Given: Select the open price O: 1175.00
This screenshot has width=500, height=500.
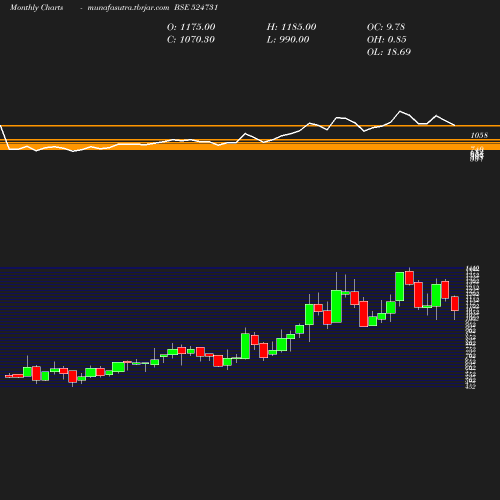Looking at the screenshot, I should 191,27.
